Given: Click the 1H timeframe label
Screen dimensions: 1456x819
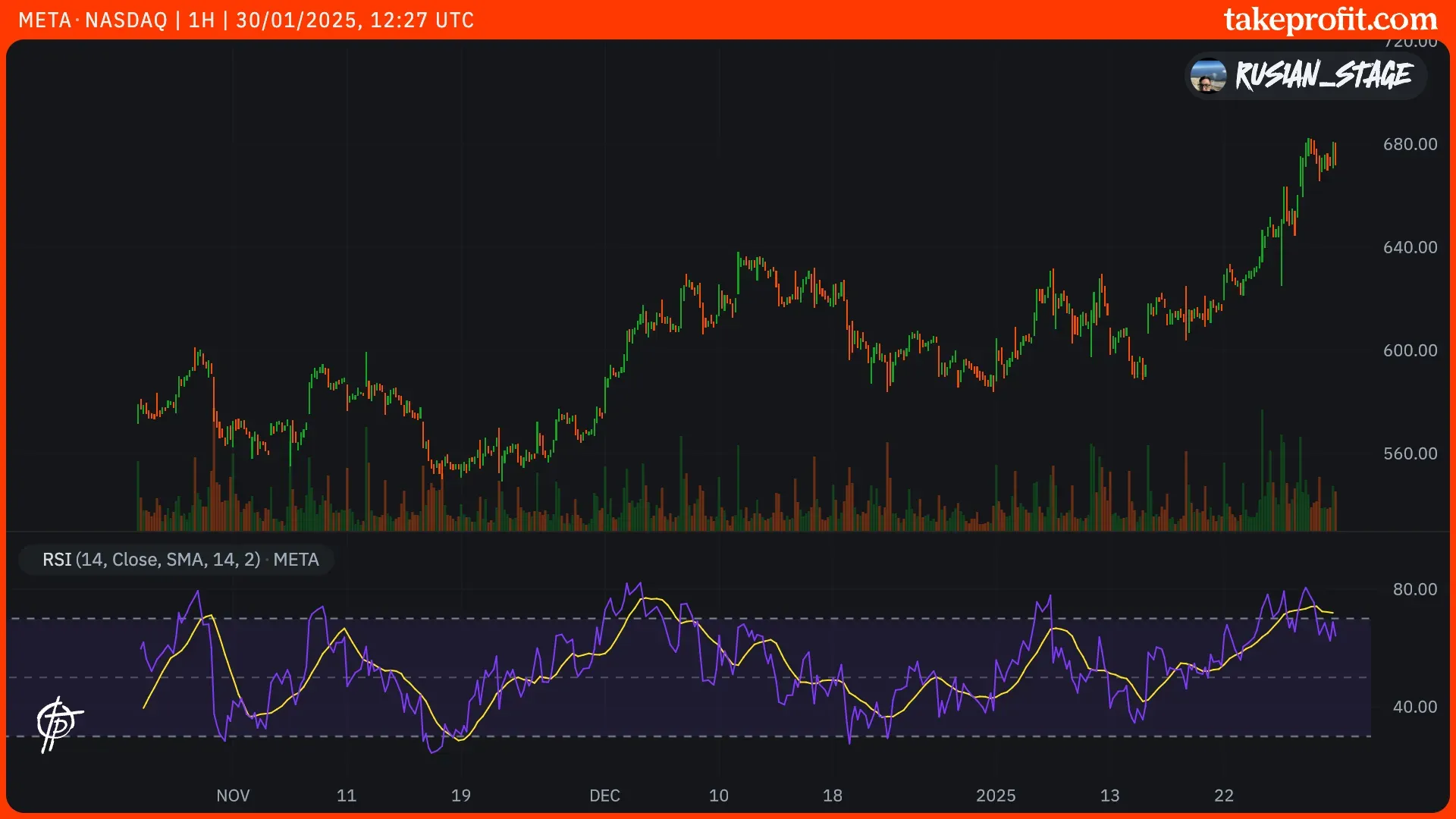Looking at the screenshot, I should (x=202, y=20).
